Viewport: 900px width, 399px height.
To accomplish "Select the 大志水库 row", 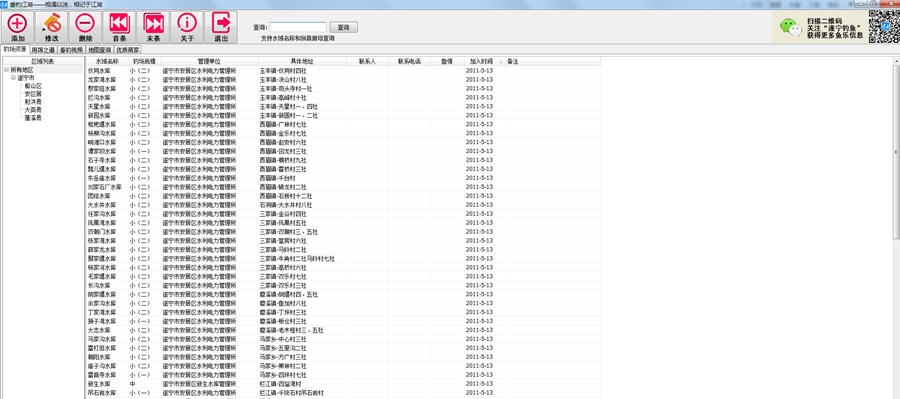I will tap(343, 330).
